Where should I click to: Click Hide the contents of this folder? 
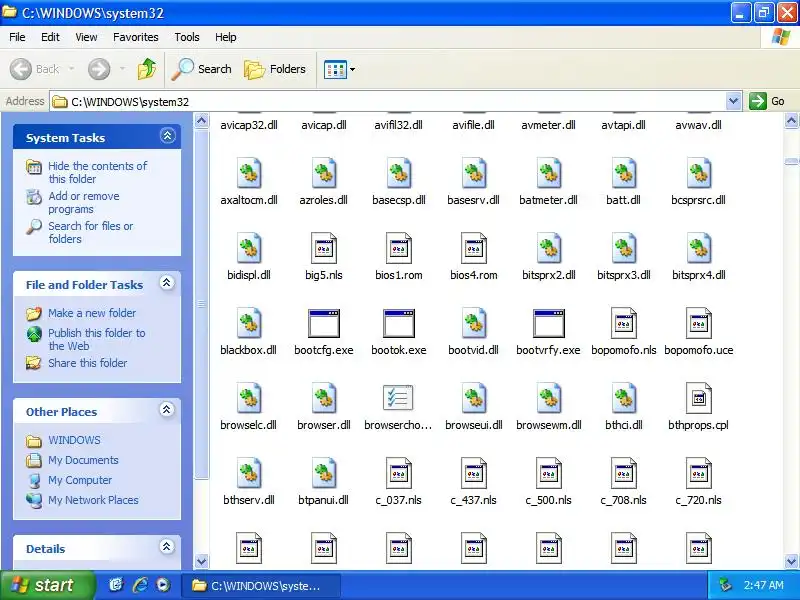click(97, 172)
